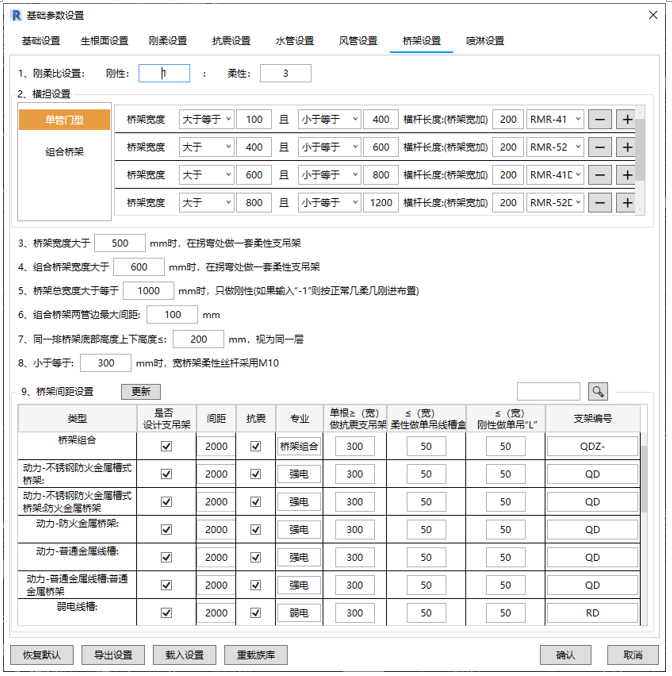Open the 风管设置 tab
672x676 pixels.
click(x=358, y=41)
